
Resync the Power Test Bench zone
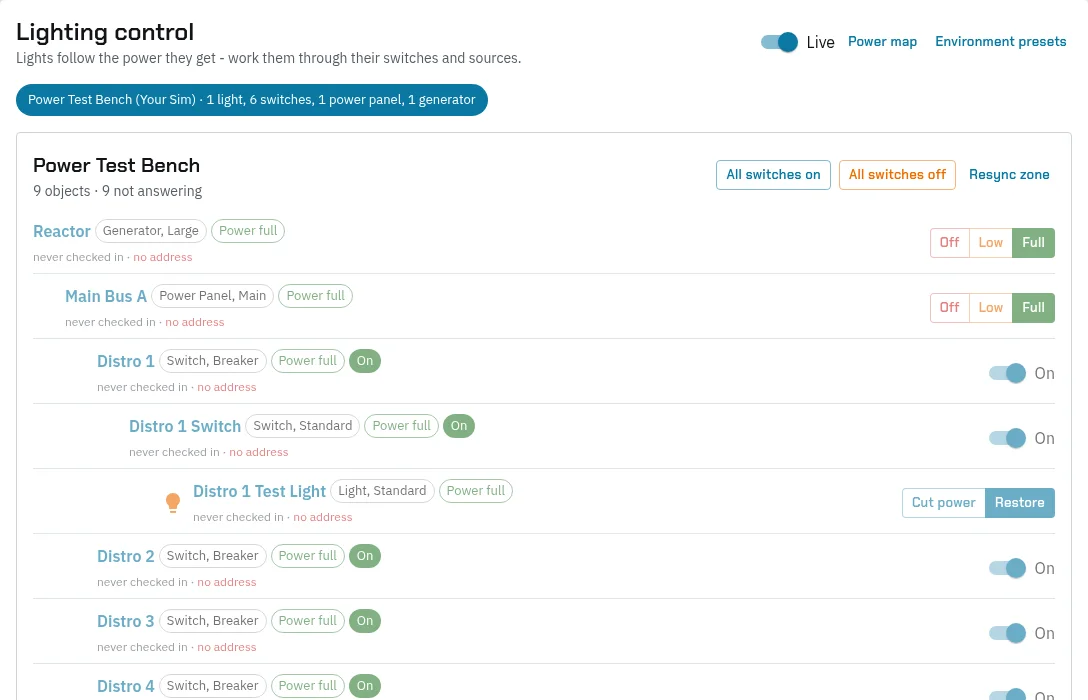(1009, 175)
